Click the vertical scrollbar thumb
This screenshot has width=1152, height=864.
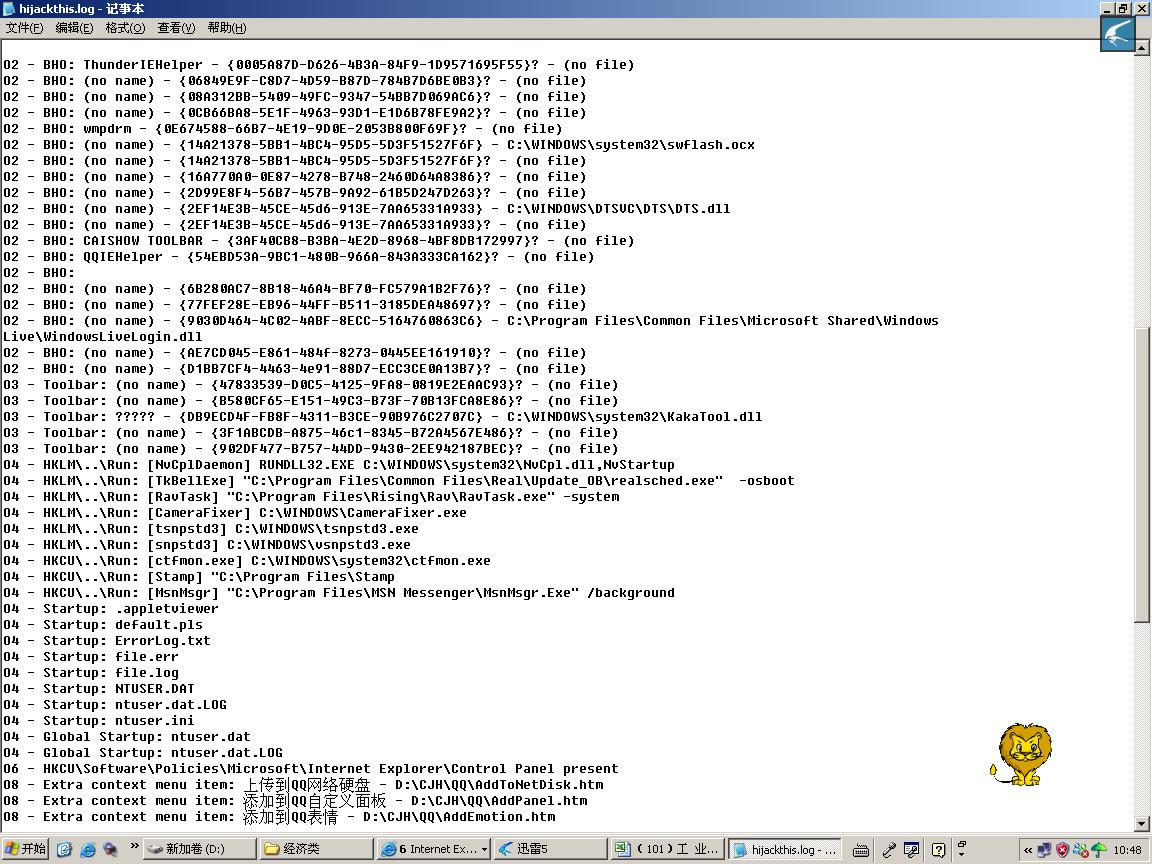pos(1142,474)
